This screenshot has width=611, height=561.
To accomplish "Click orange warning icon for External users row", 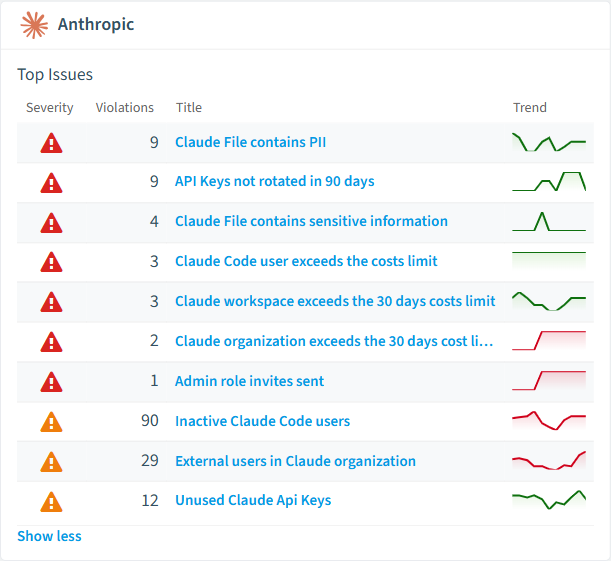I will 51,462.
